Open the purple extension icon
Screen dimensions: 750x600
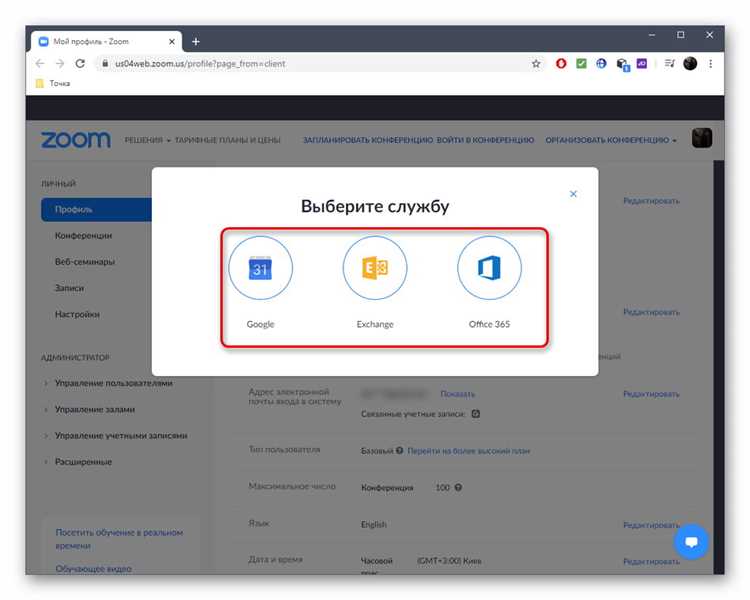642,63
